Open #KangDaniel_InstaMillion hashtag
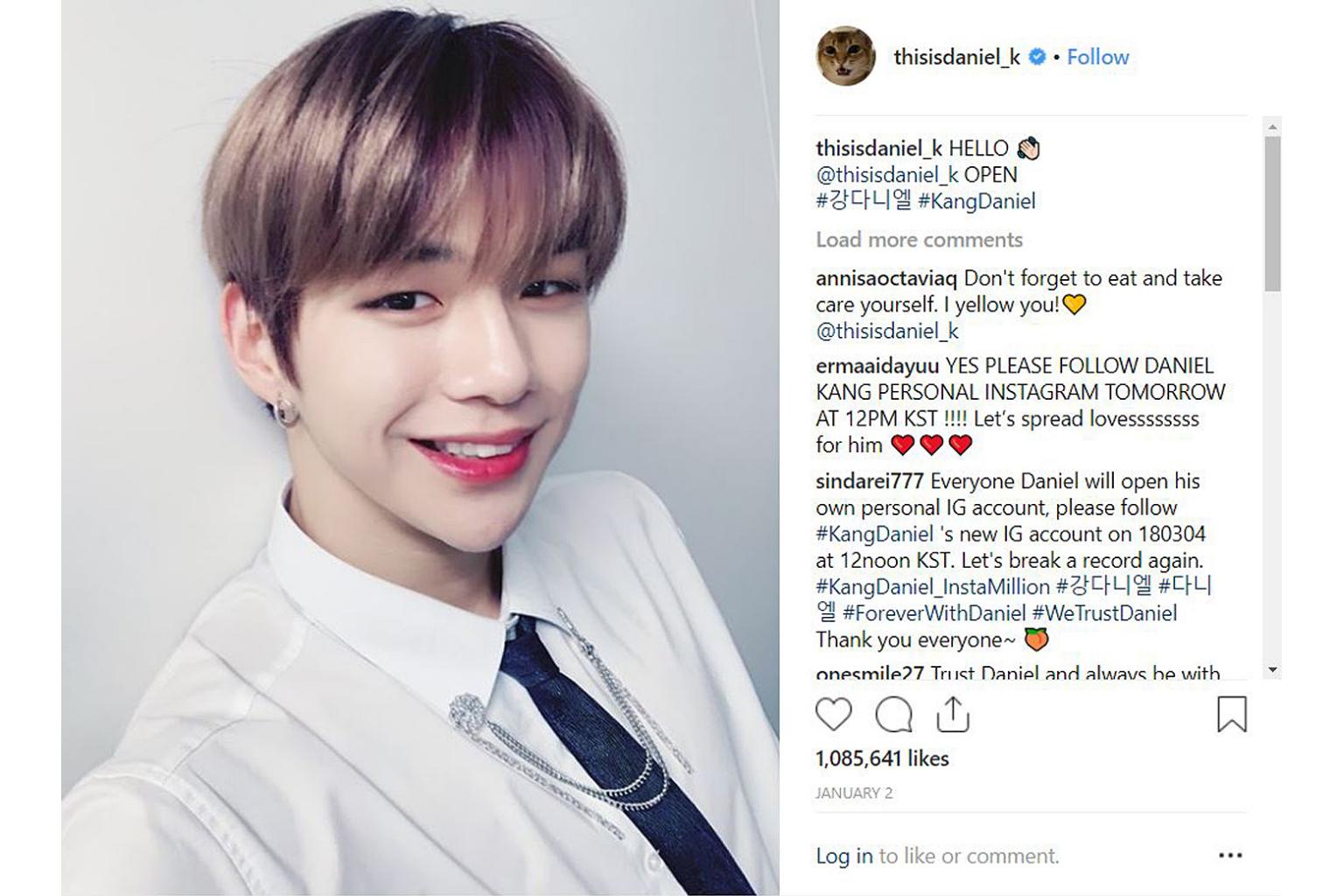 click(933, 587)
